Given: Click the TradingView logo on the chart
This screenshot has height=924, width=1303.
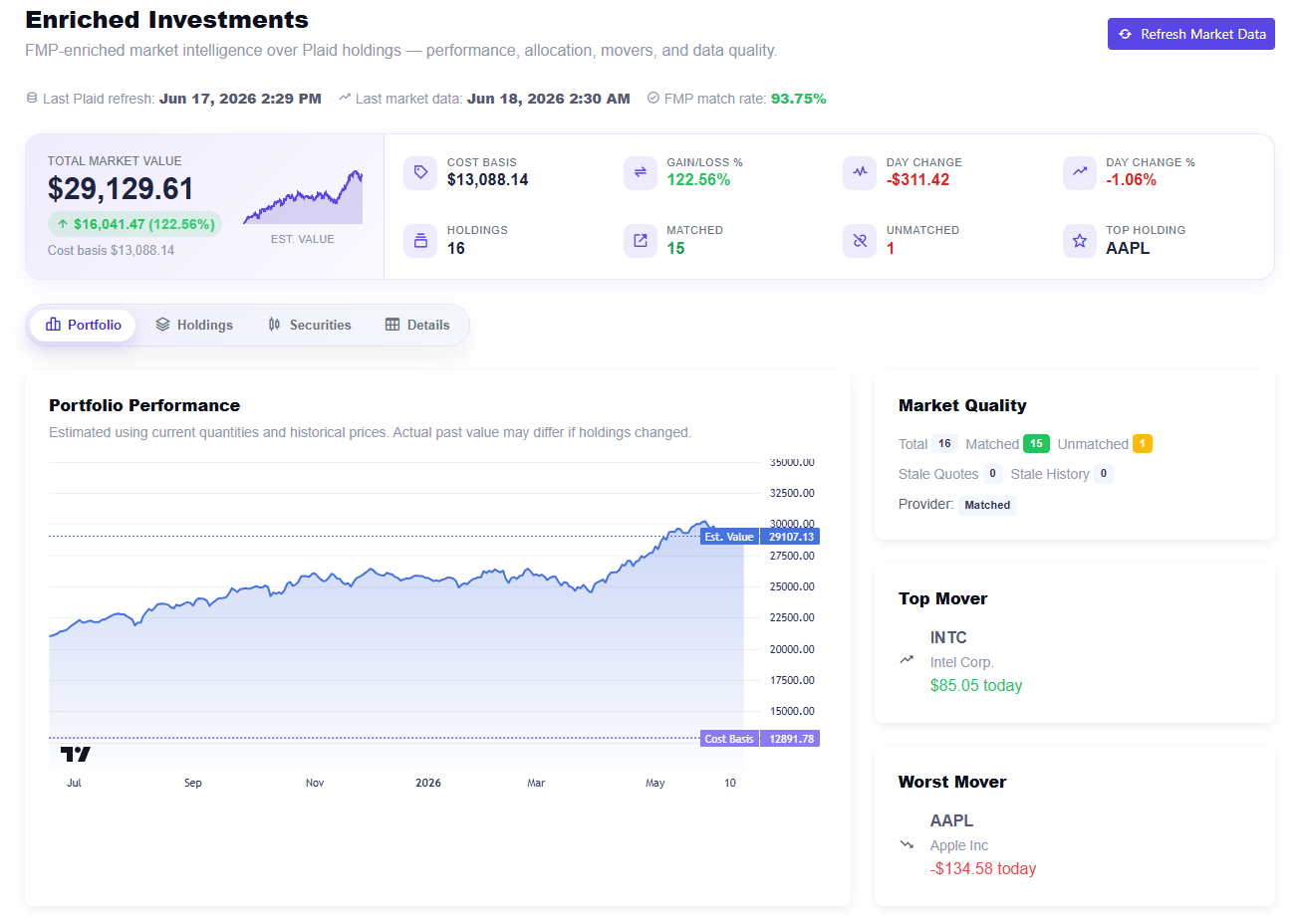Looking at the screenshot, I should (76, 754).
